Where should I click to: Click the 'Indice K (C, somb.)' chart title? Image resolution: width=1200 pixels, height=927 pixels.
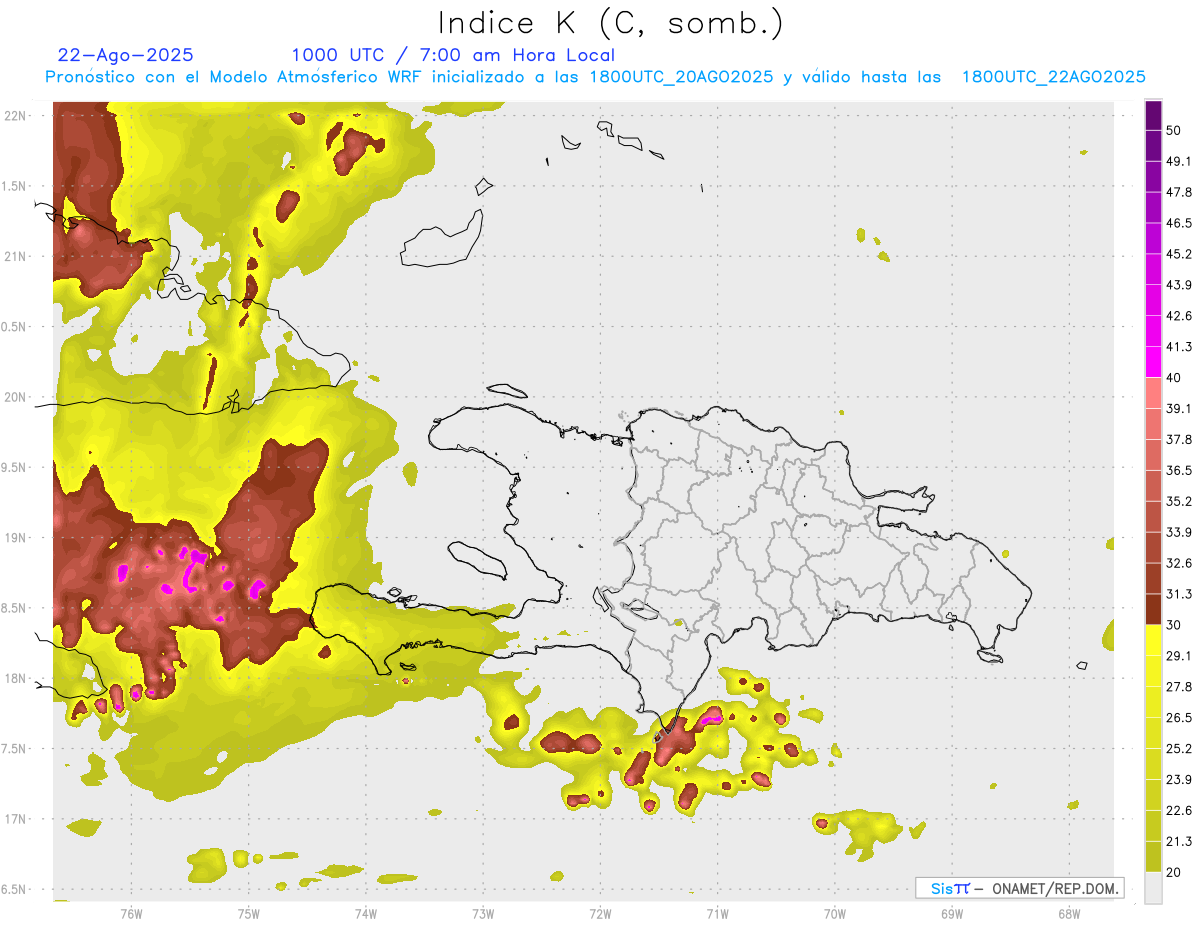610,23
